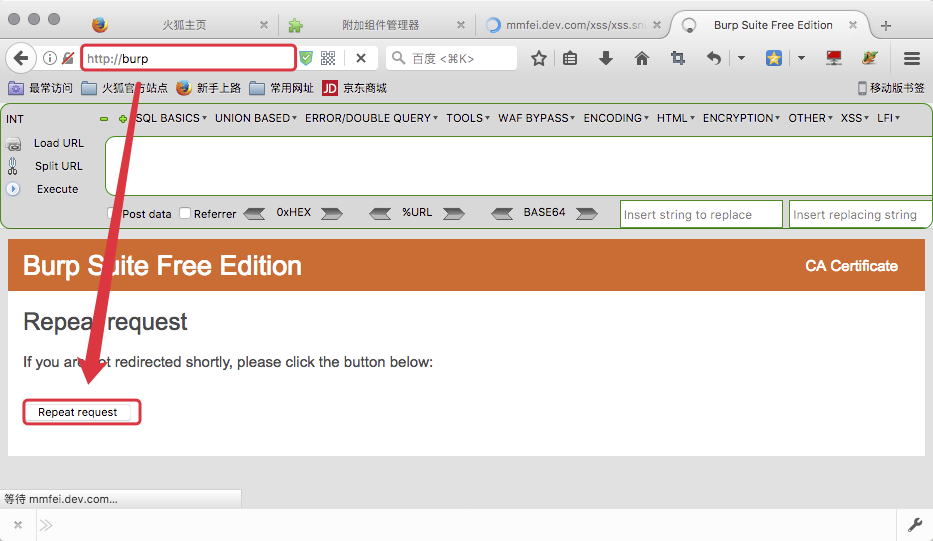Click the 百度 search box

(x=452, y=58)
